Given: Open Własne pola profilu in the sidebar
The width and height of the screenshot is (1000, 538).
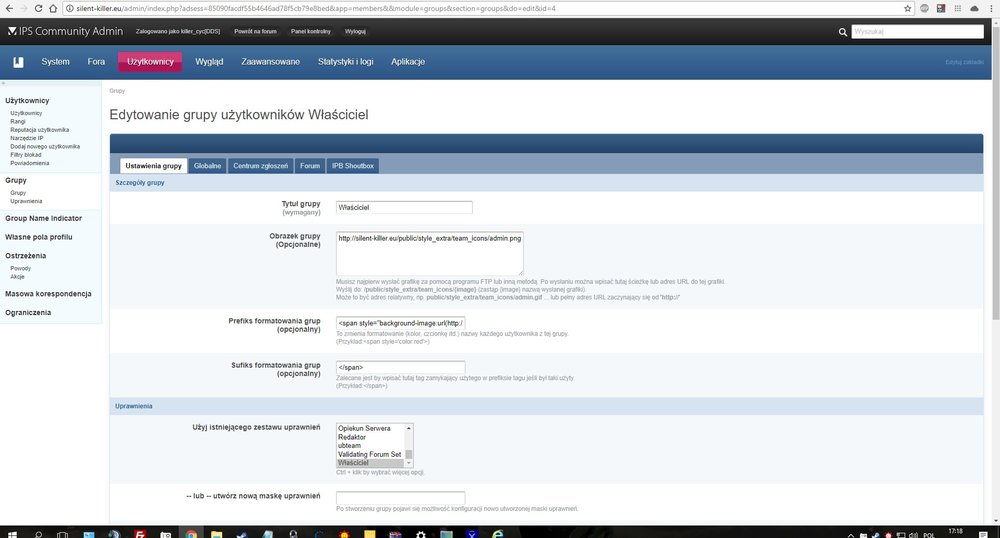Looking at the screenshot, I should click(38, 237).
